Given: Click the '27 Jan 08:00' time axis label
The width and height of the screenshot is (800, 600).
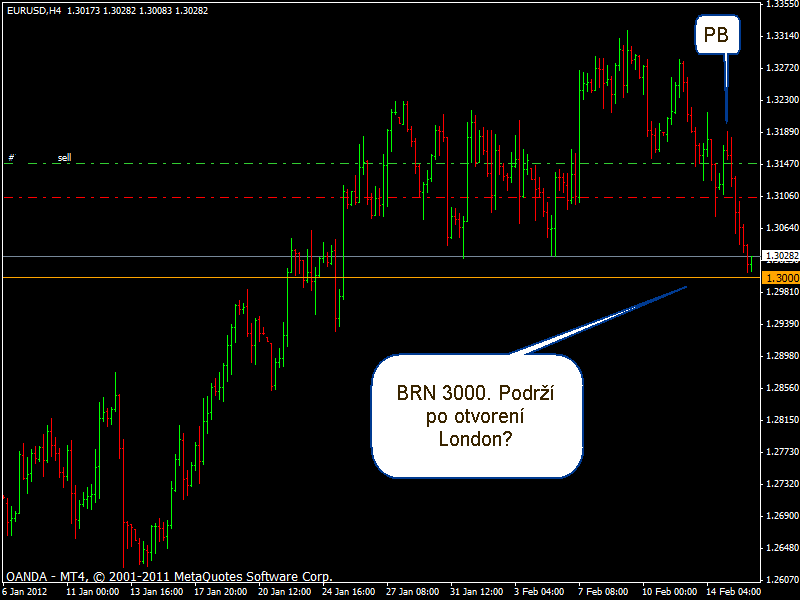Looking at the screenshot, I should [412, 592].
